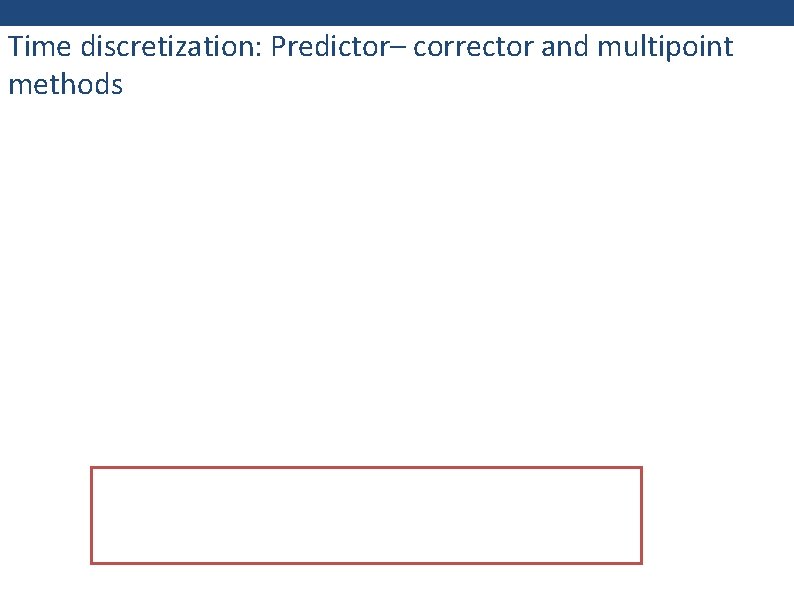This screenshot has width=794, height=595.
Task: Click the bottom-right corner of the red rectangle
Action: [x=641, y=563]
